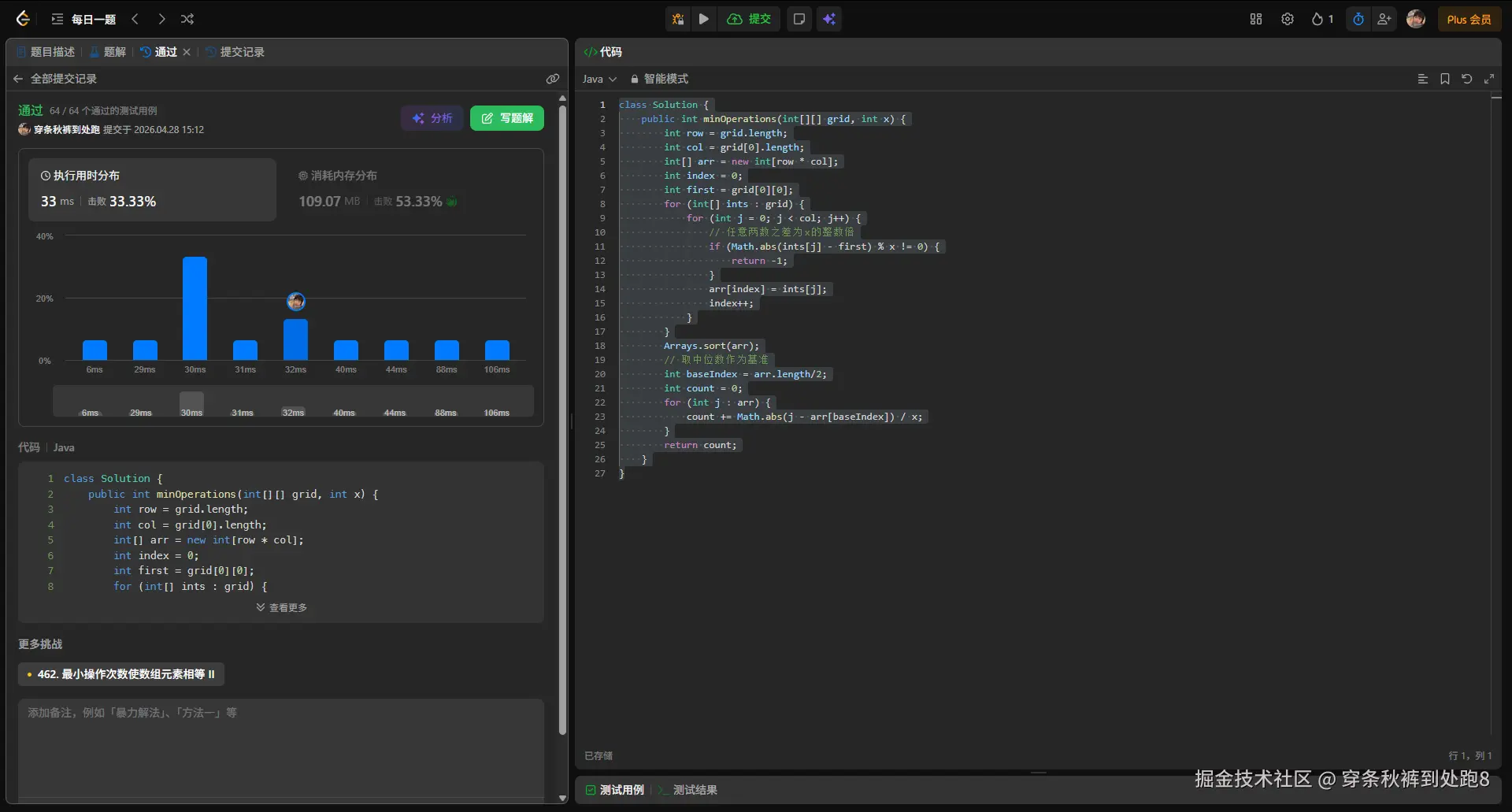Image resolution: width=1512 pixels, height=812 pixels.
Task: Bookmark the current code
Action: [1445, 79]
